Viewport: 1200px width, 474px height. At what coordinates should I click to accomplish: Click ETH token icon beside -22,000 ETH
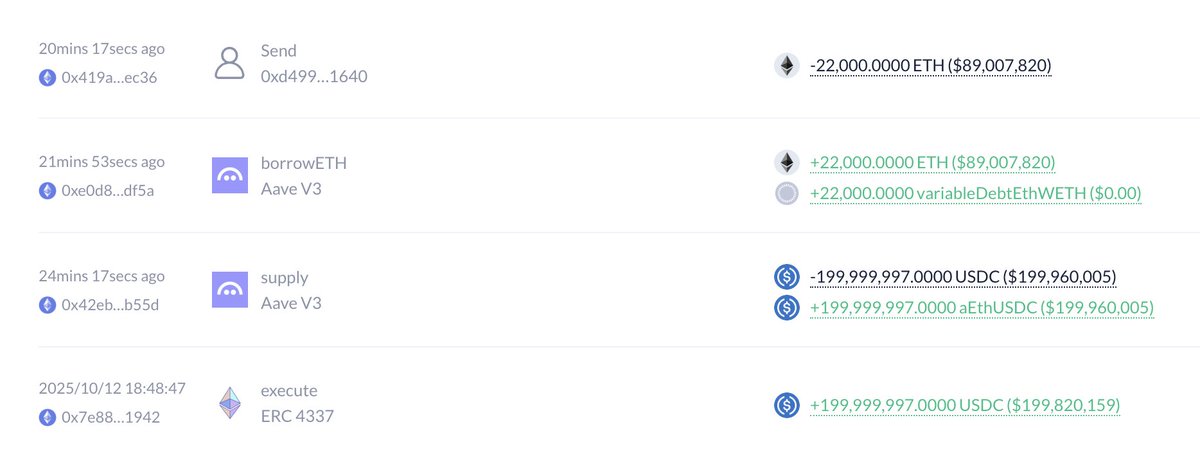(788, 66)
